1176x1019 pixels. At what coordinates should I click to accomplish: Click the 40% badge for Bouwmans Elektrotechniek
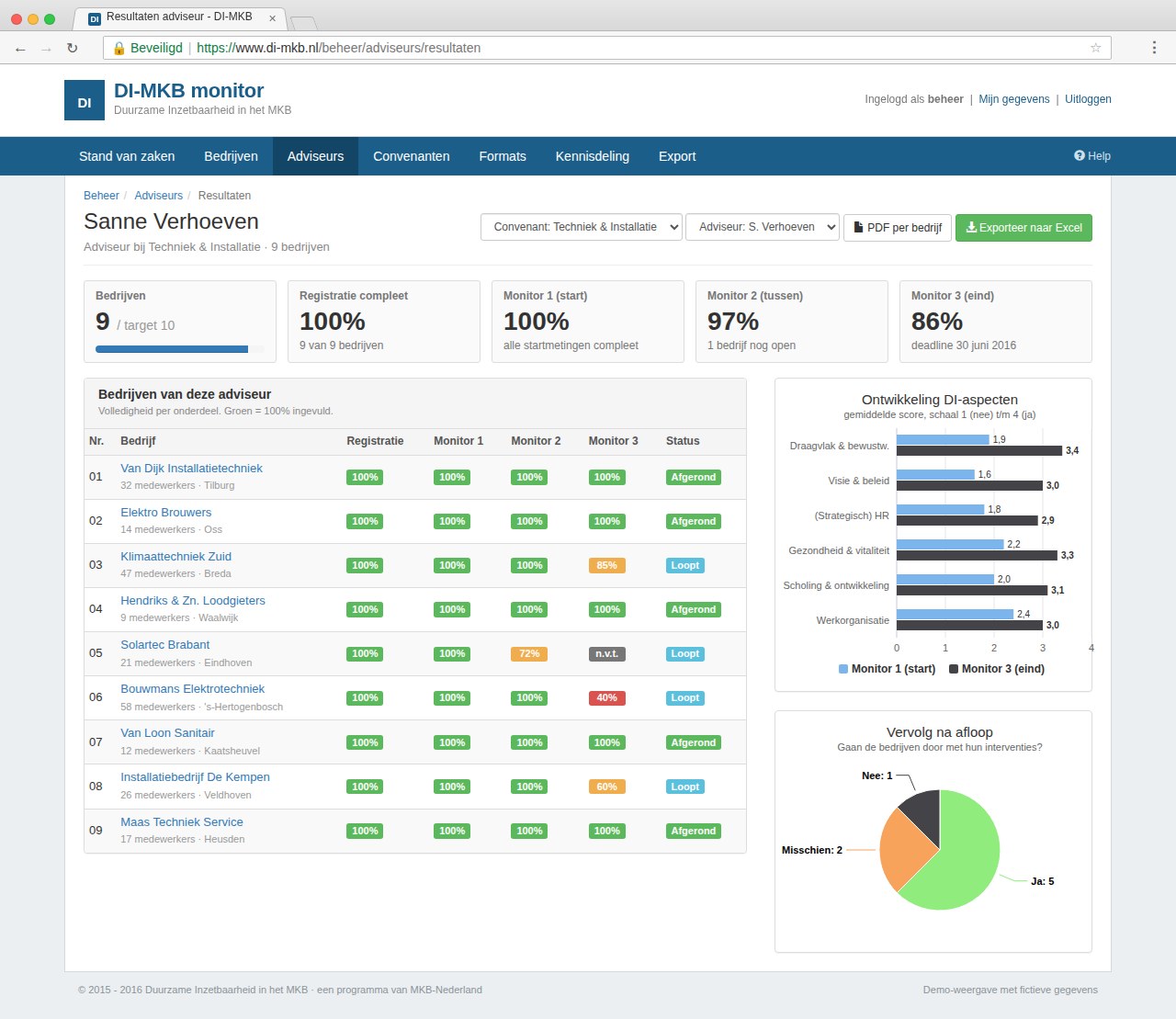606,697
